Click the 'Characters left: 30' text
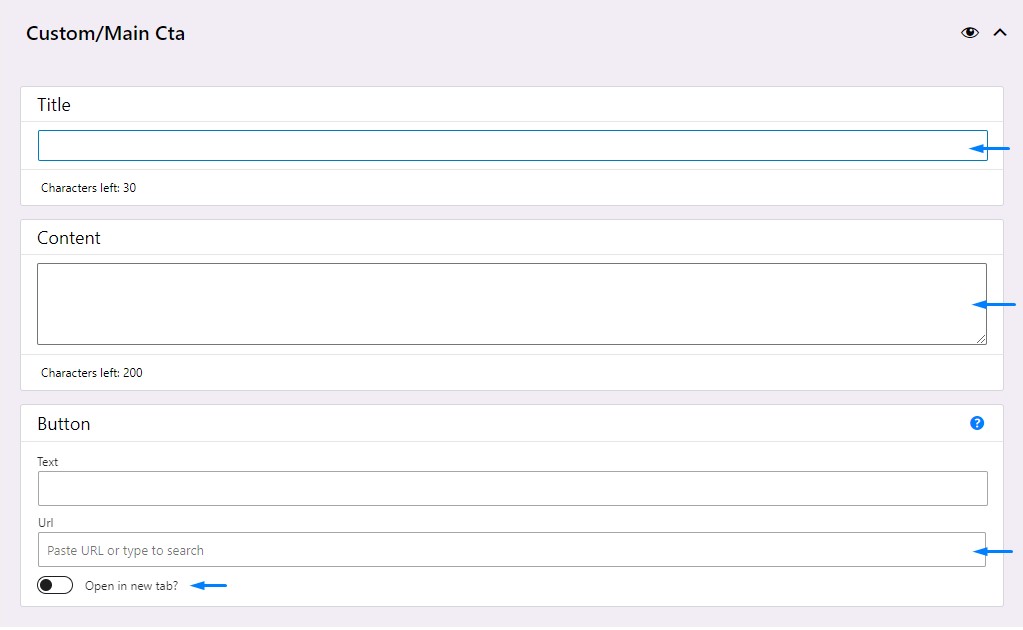Screen dimensions: 1023x630 point(89,188)
